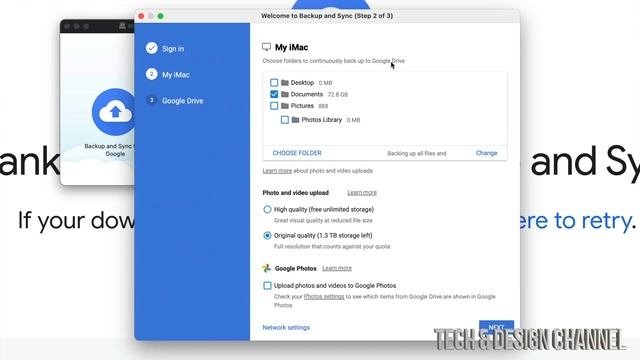Click the Change link for backup settings

[487, 153]
